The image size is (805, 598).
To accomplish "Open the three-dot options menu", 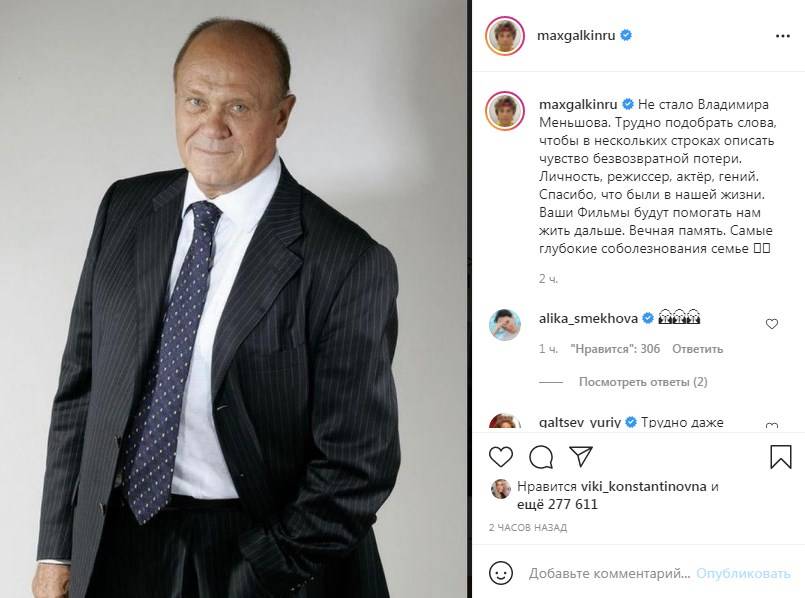I will [x=782, y=36].
